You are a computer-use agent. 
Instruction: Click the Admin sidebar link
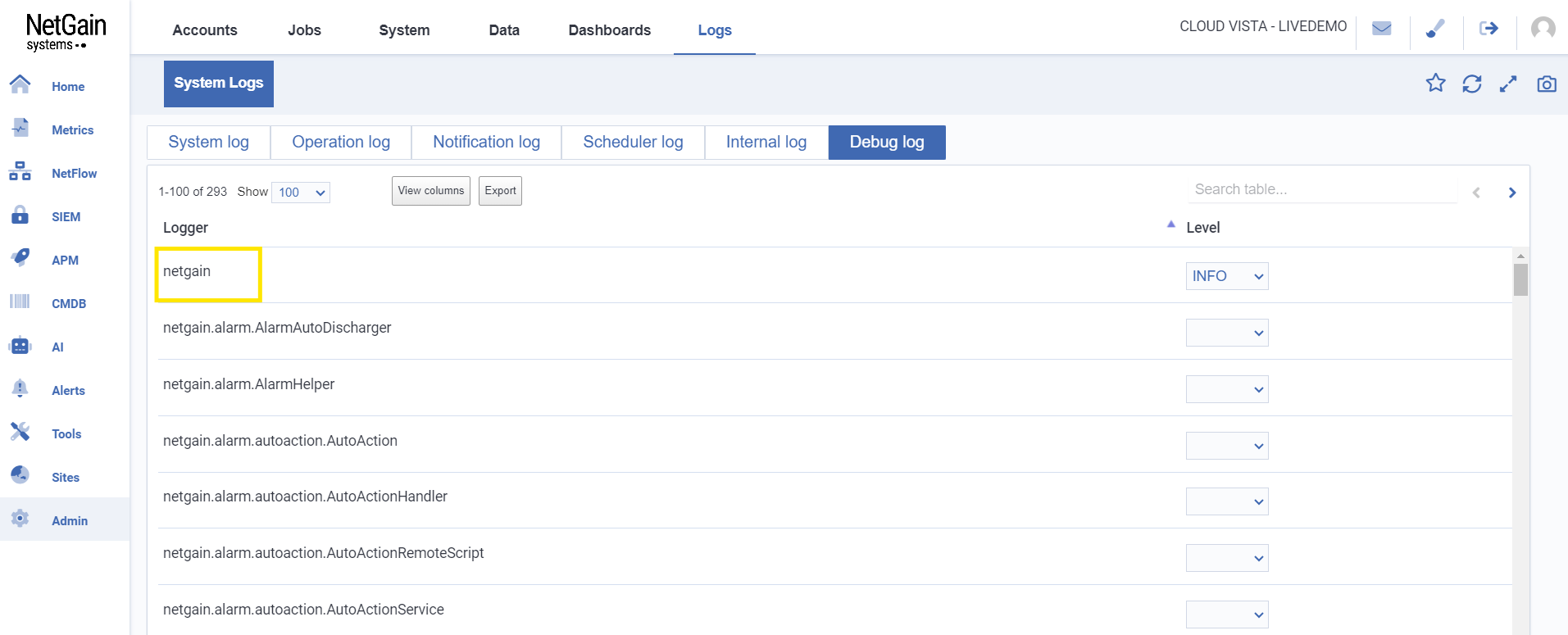(70, 521)
